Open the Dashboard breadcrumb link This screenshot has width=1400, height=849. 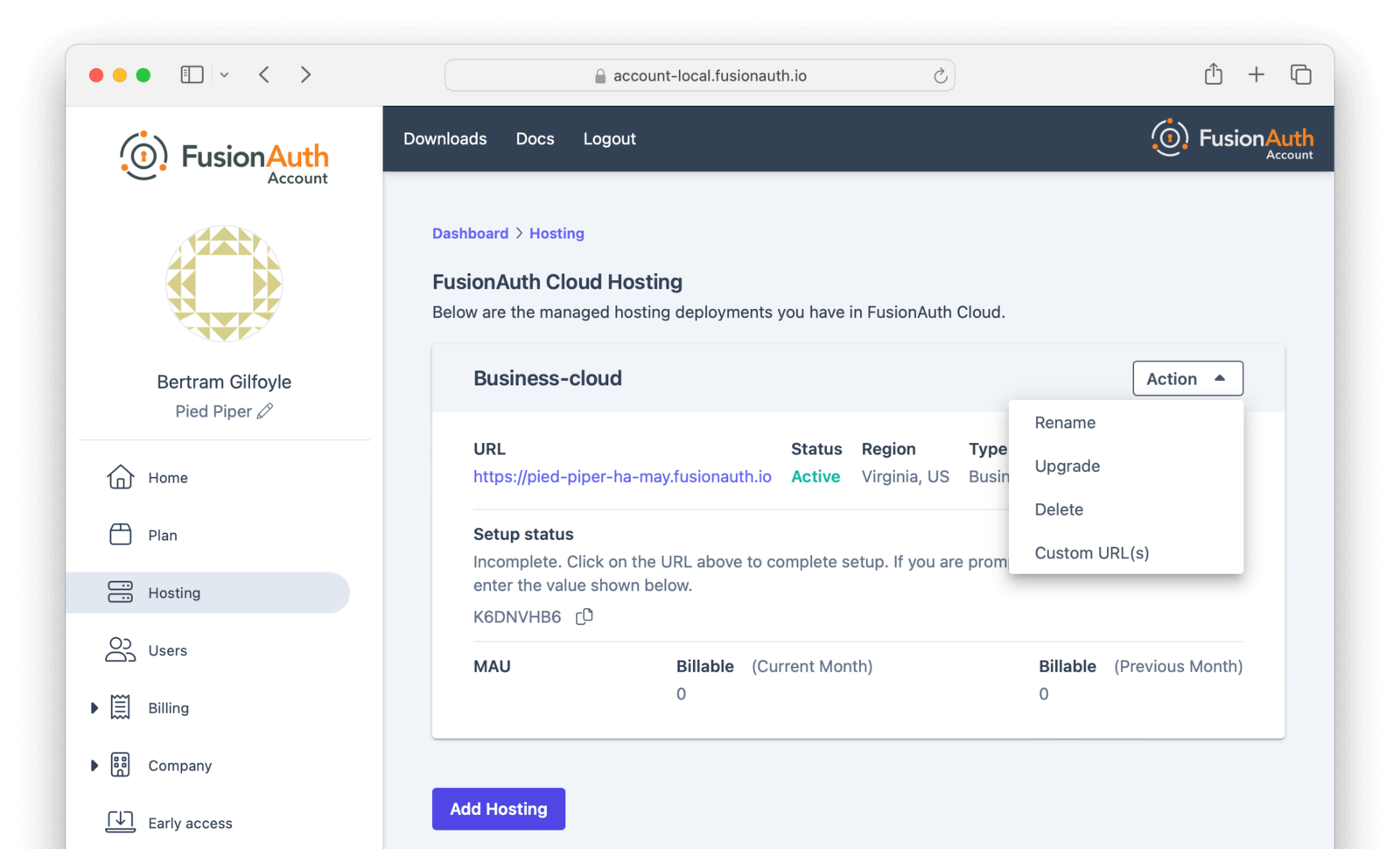click(x=470, y=233)
